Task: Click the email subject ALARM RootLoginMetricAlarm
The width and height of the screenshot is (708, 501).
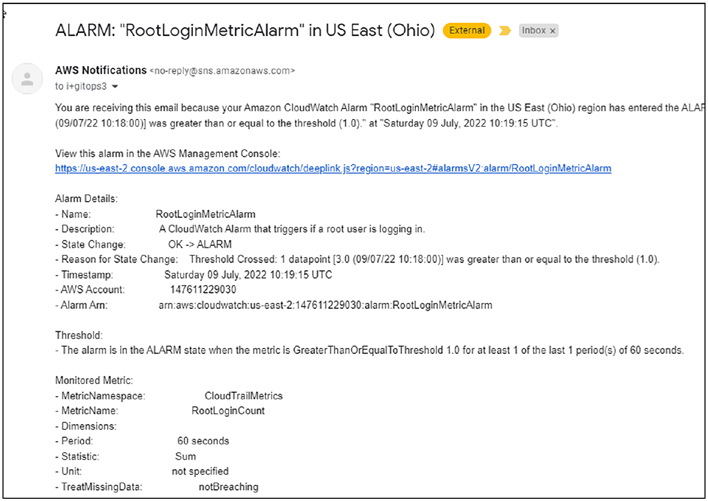Action: pos(245,30)
